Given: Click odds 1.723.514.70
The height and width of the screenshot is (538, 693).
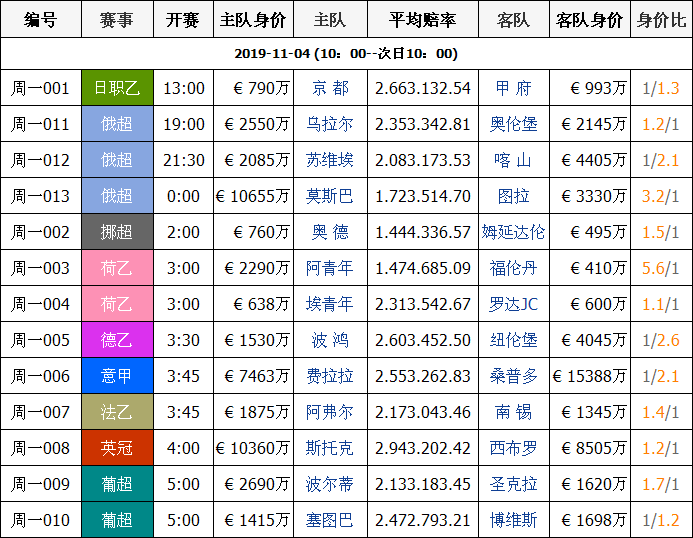Looking at the screenshot, I should click(x=423, y=196).
